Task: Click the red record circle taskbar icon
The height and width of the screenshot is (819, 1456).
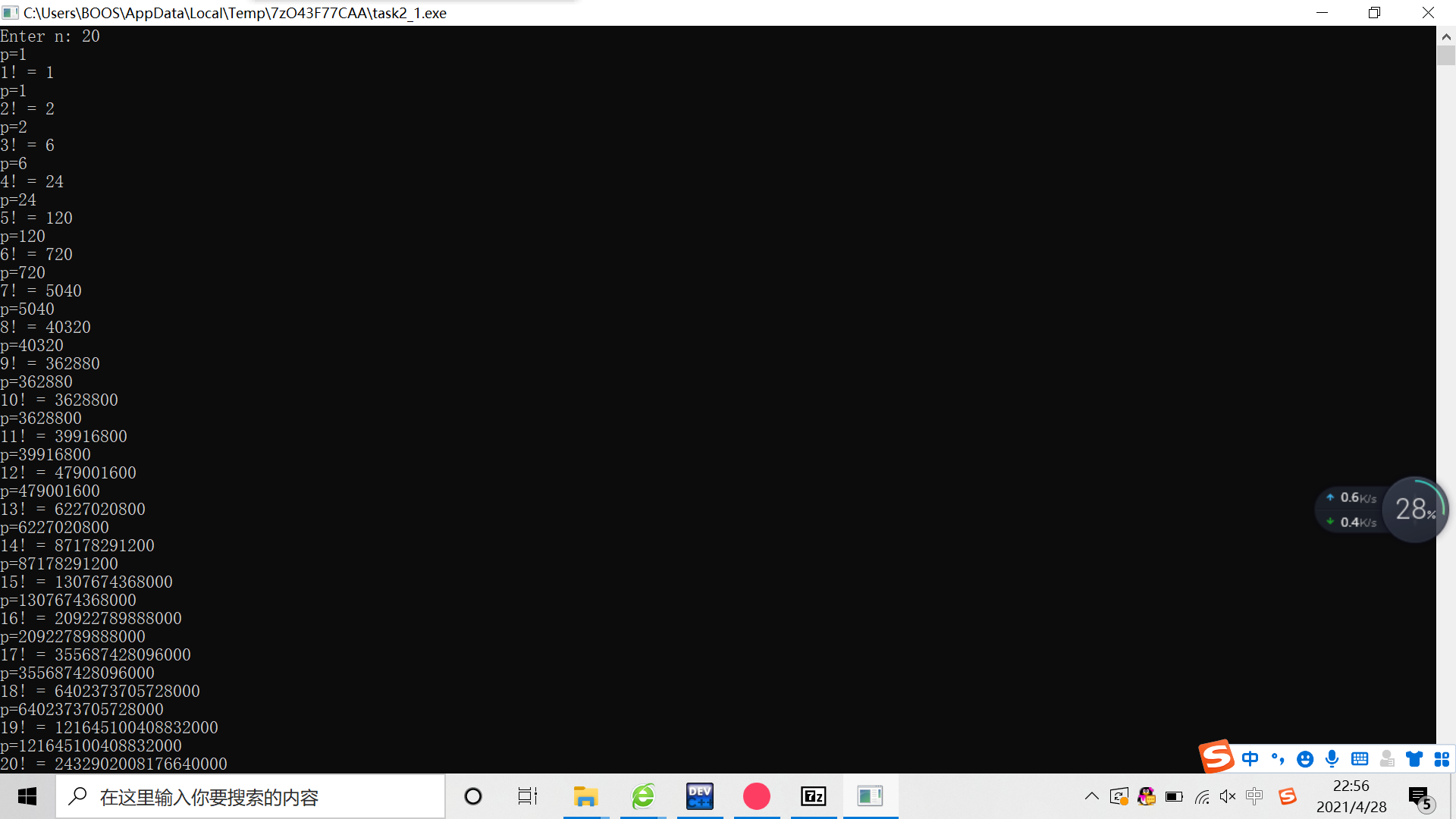Action: [x=756, y=796]
